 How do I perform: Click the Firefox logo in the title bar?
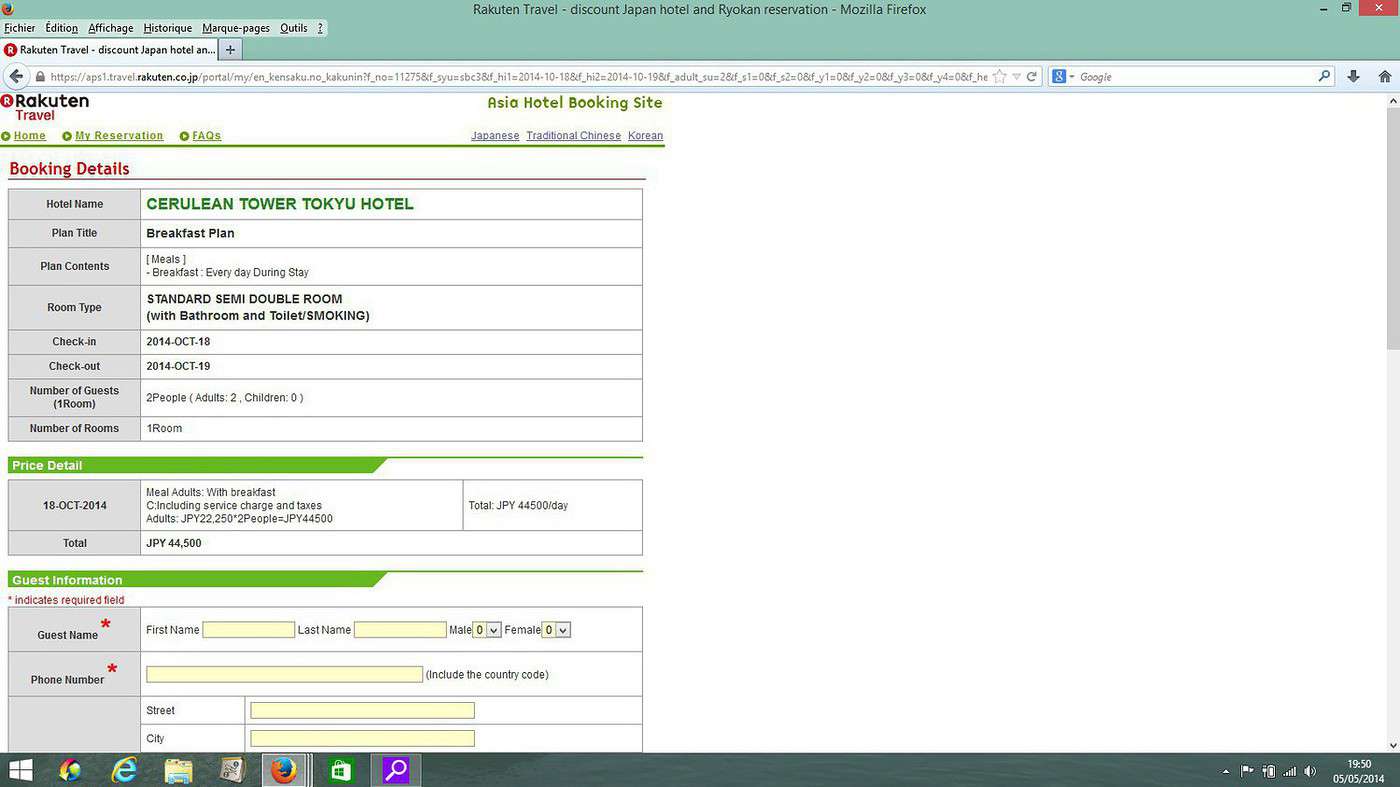(8, 9)
